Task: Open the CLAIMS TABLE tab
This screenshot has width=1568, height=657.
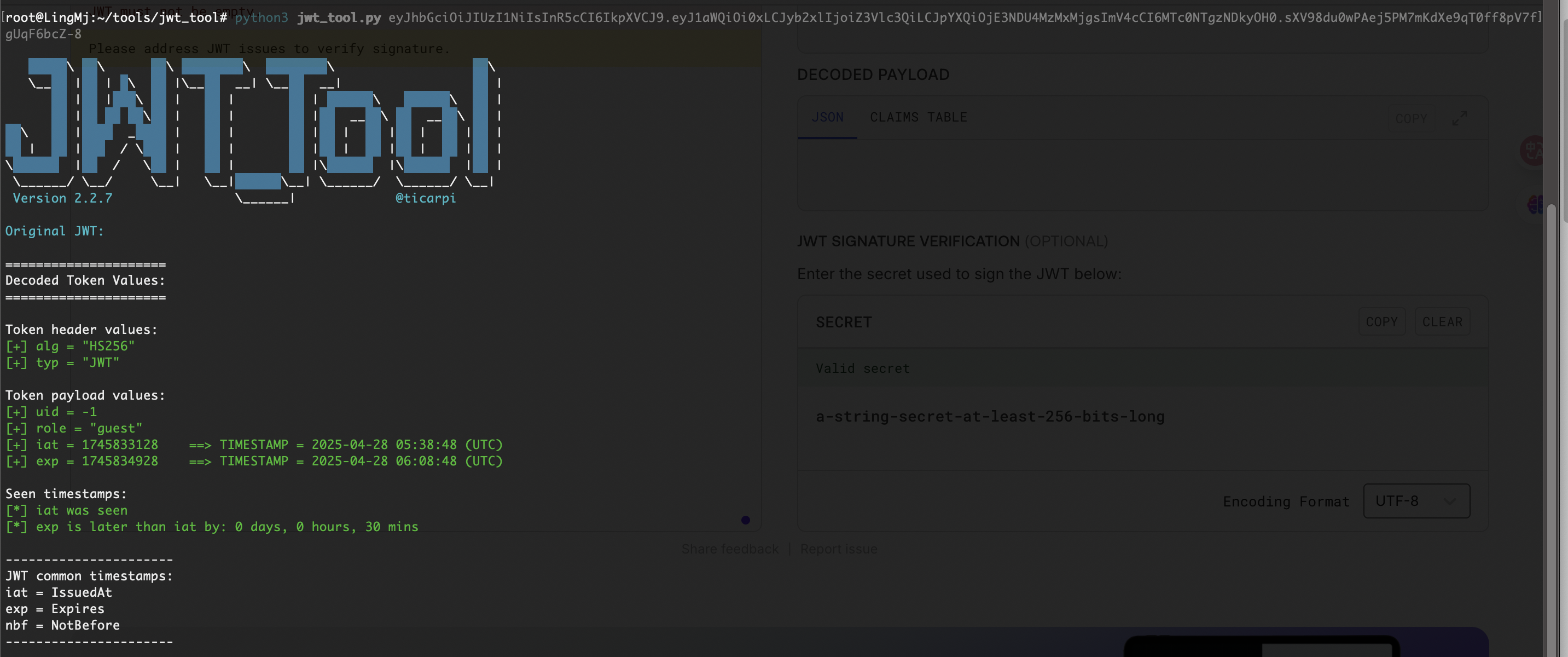Action: [x=918, y=117]
